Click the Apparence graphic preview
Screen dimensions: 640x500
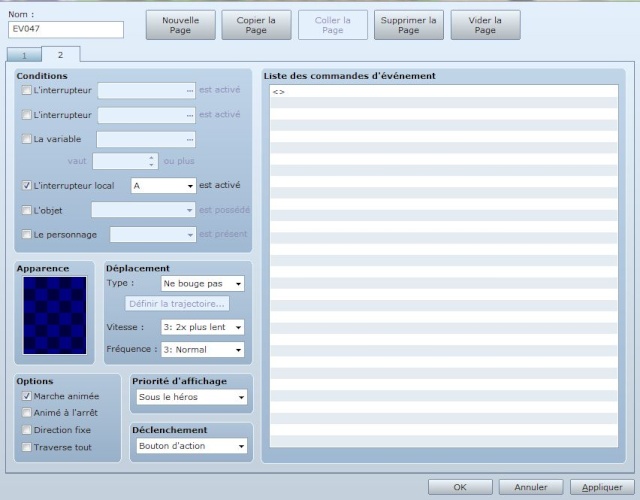pyautogui.click(x=55, y=315)
